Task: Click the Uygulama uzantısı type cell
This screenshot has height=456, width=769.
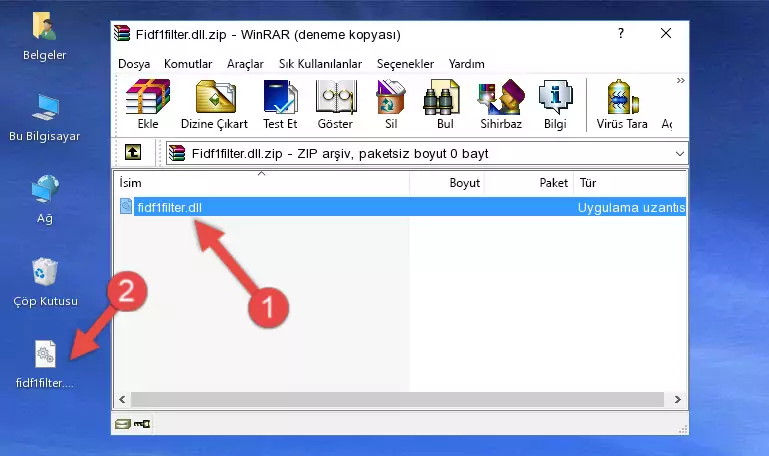Action: click(631, 207)
